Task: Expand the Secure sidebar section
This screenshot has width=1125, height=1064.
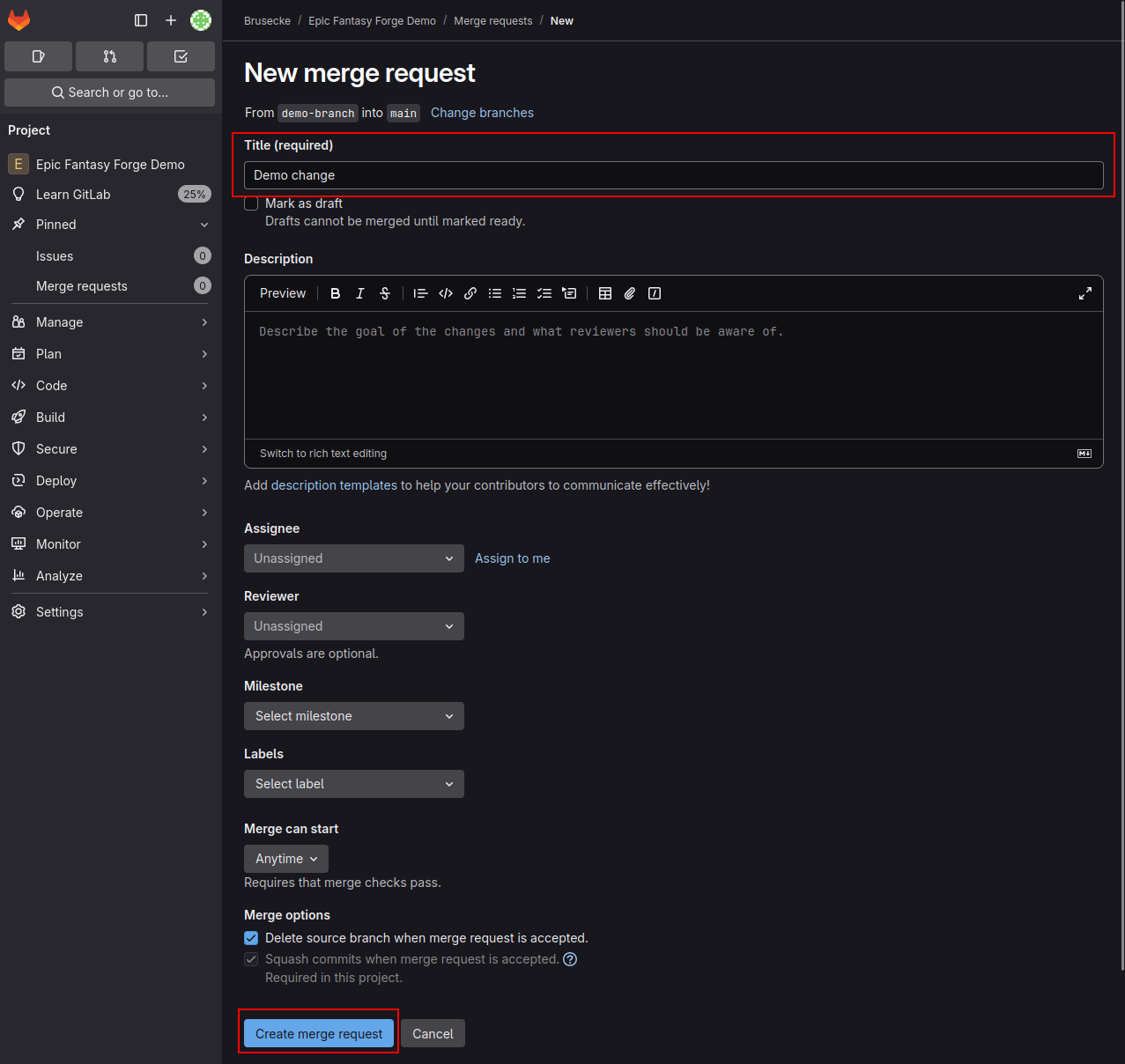Action: click(x=111, y=449)
